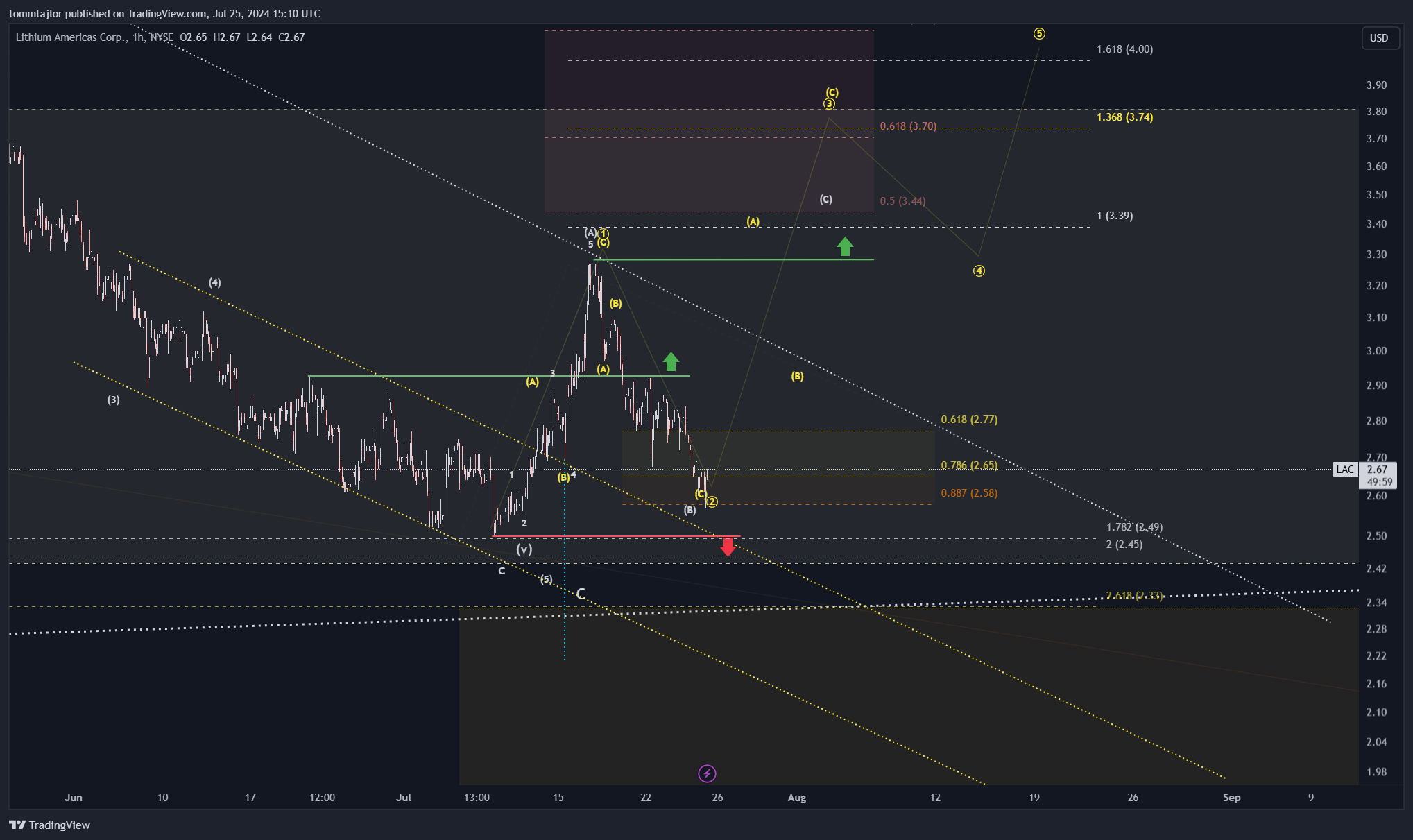Click the large white C wave label
The height and width of the screenshot is (840, 1413).
coord(581,594)
